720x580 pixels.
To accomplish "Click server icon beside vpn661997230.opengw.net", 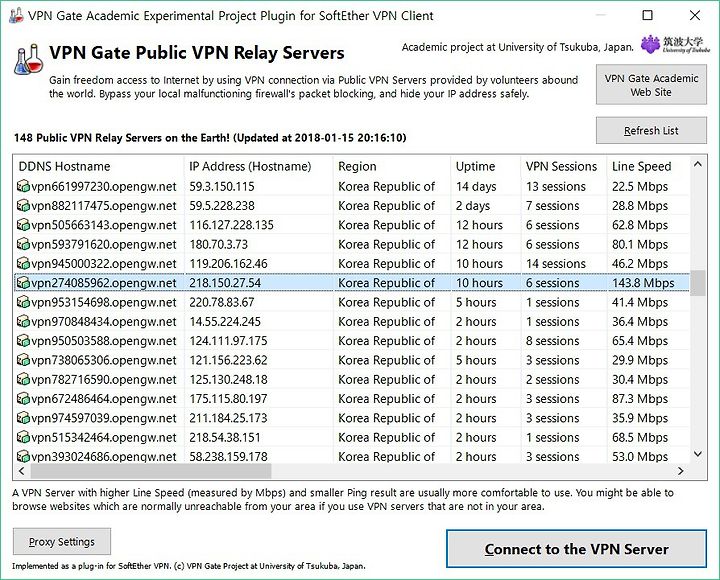I will tap(23, 186).
